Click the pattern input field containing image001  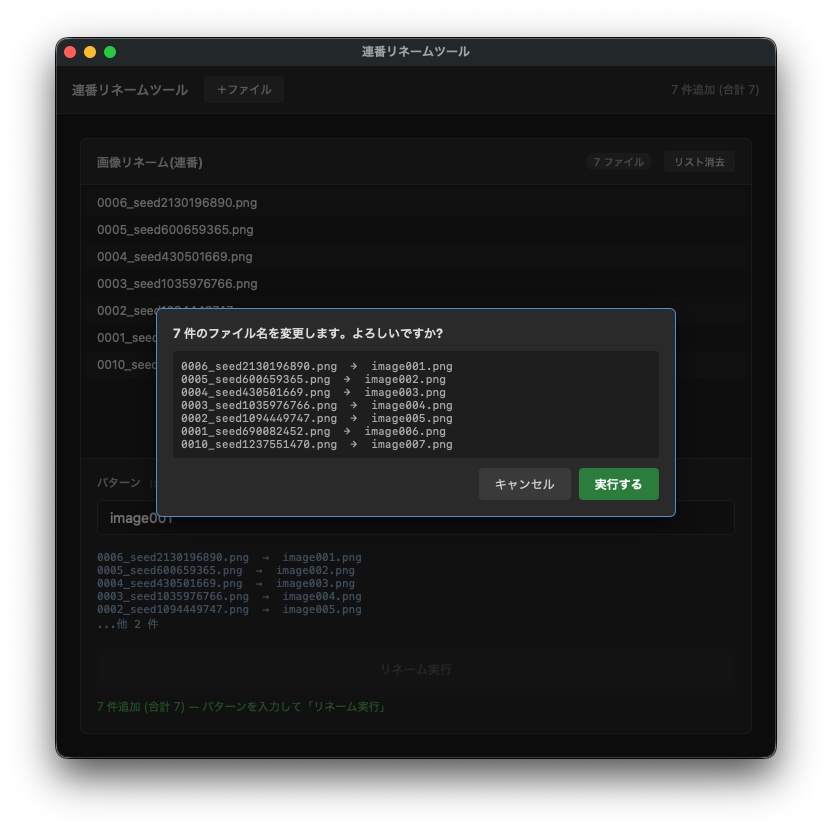point(415,517)
